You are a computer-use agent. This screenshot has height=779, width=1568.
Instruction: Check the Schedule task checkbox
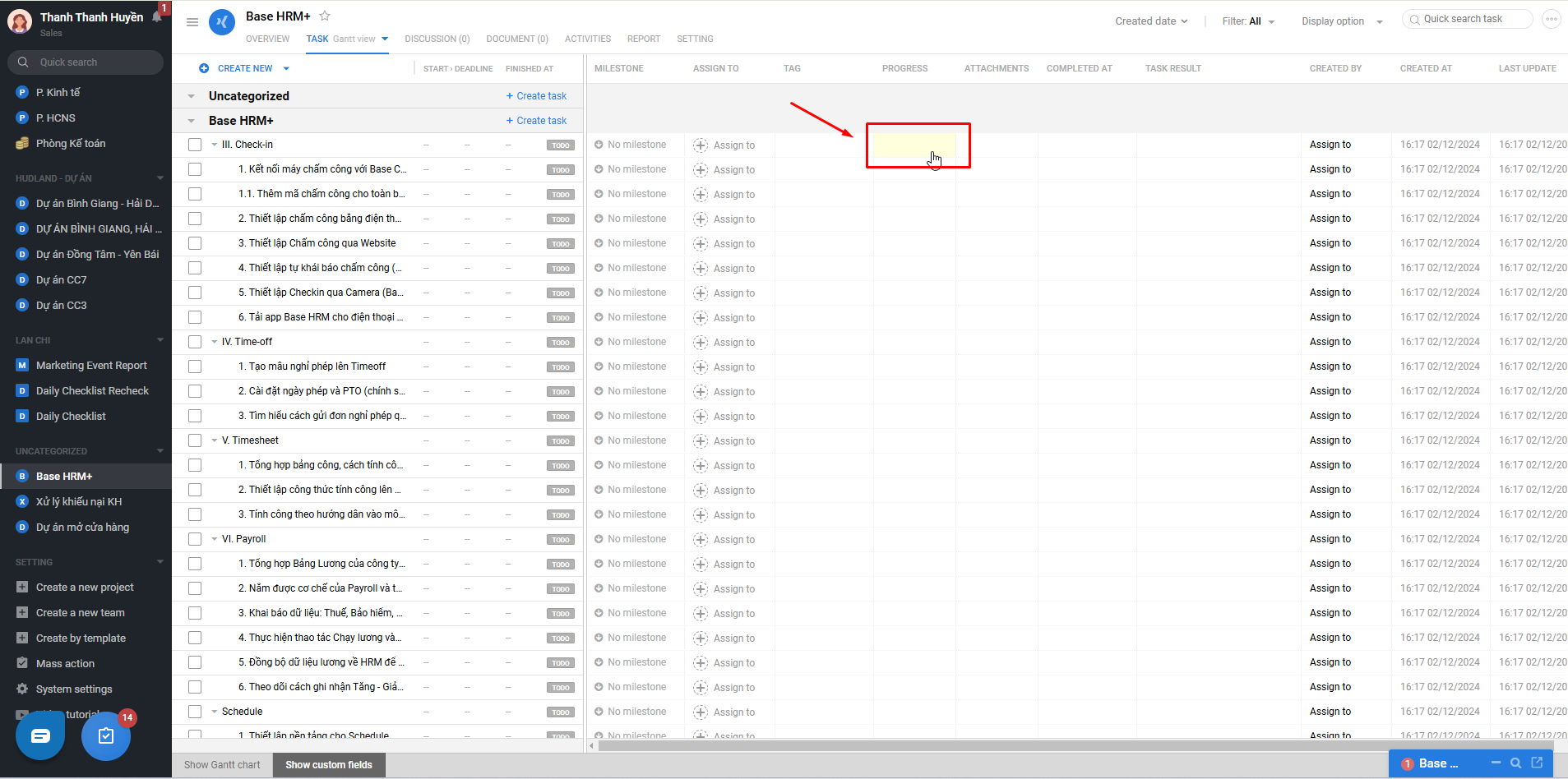click(x=195, y=712)
